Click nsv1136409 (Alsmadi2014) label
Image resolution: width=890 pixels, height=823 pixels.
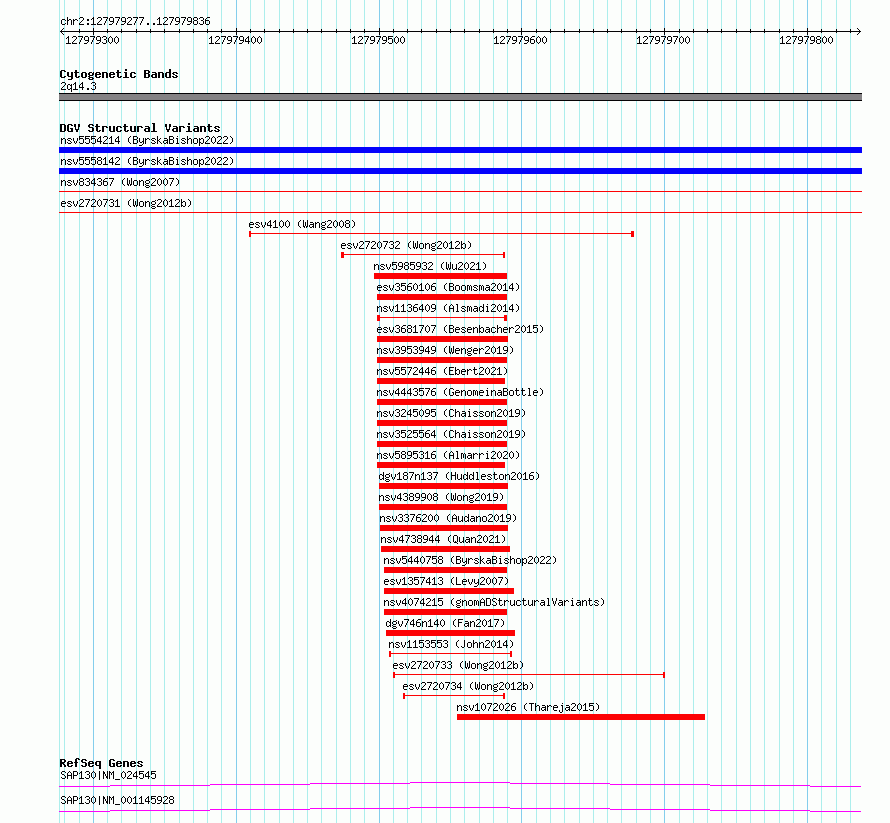pos(448,308)
